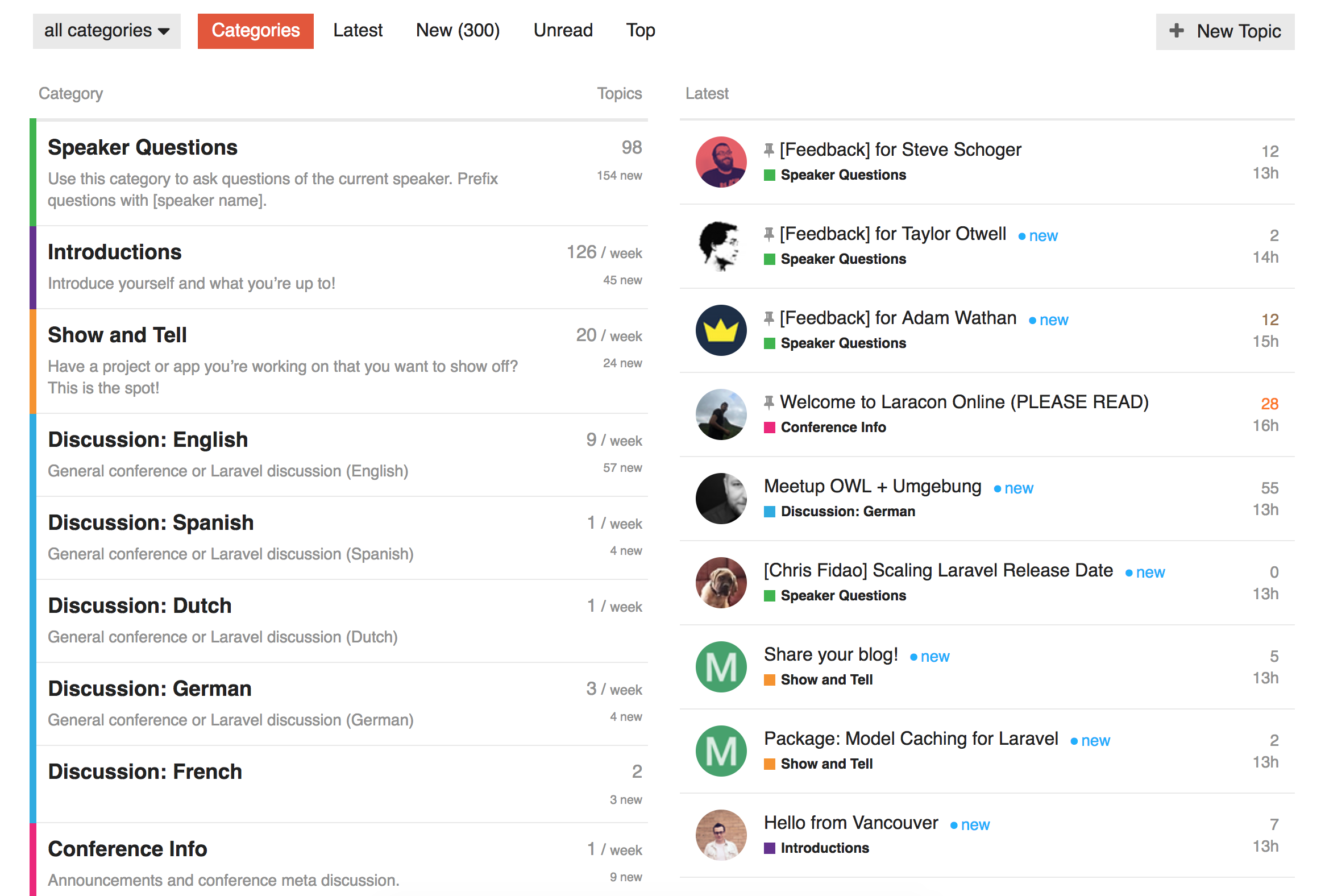Open the Share your blog! topic
The image size is (1321, 896).
pos(831,654)
